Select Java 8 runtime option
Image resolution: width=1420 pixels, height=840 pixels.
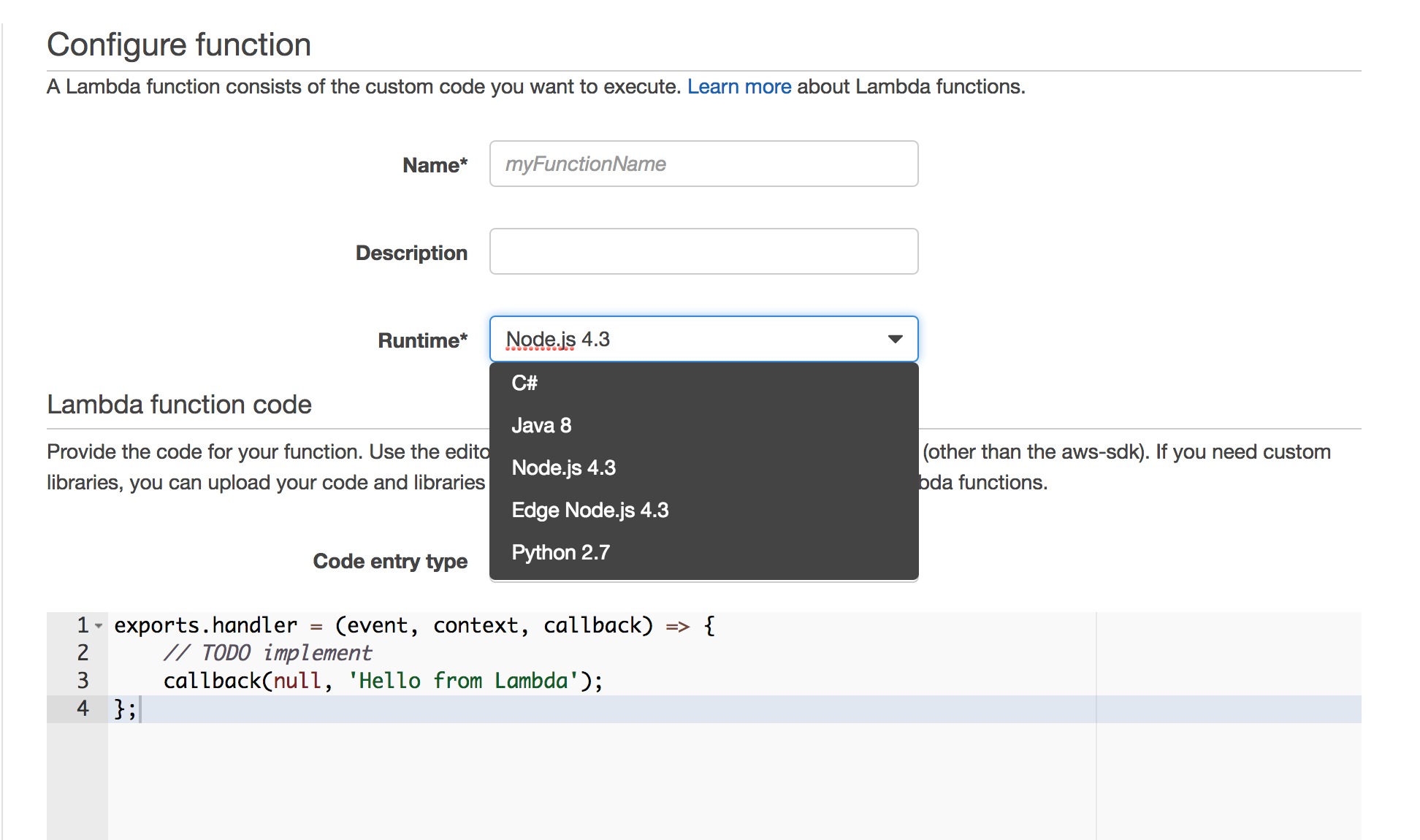(x=703, y=425)
